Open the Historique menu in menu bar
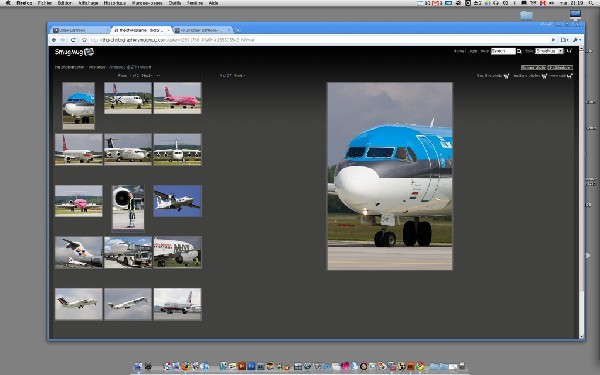The image size is (600, 375). coord(115,3)
